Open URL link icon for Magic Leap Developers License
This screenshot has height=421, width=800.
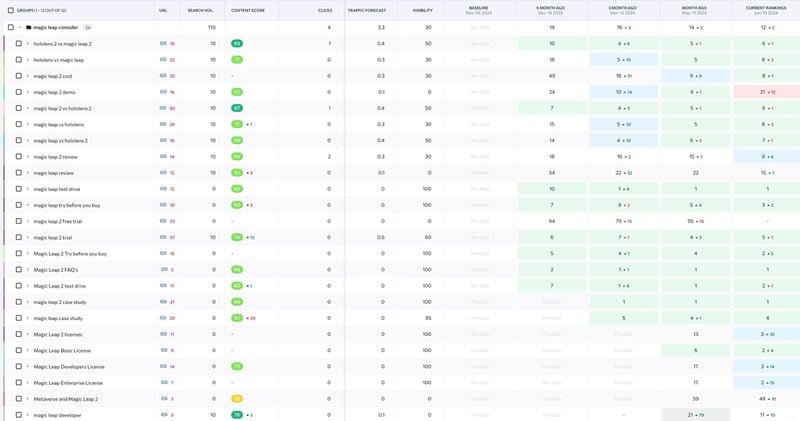[x=163, y=366]
